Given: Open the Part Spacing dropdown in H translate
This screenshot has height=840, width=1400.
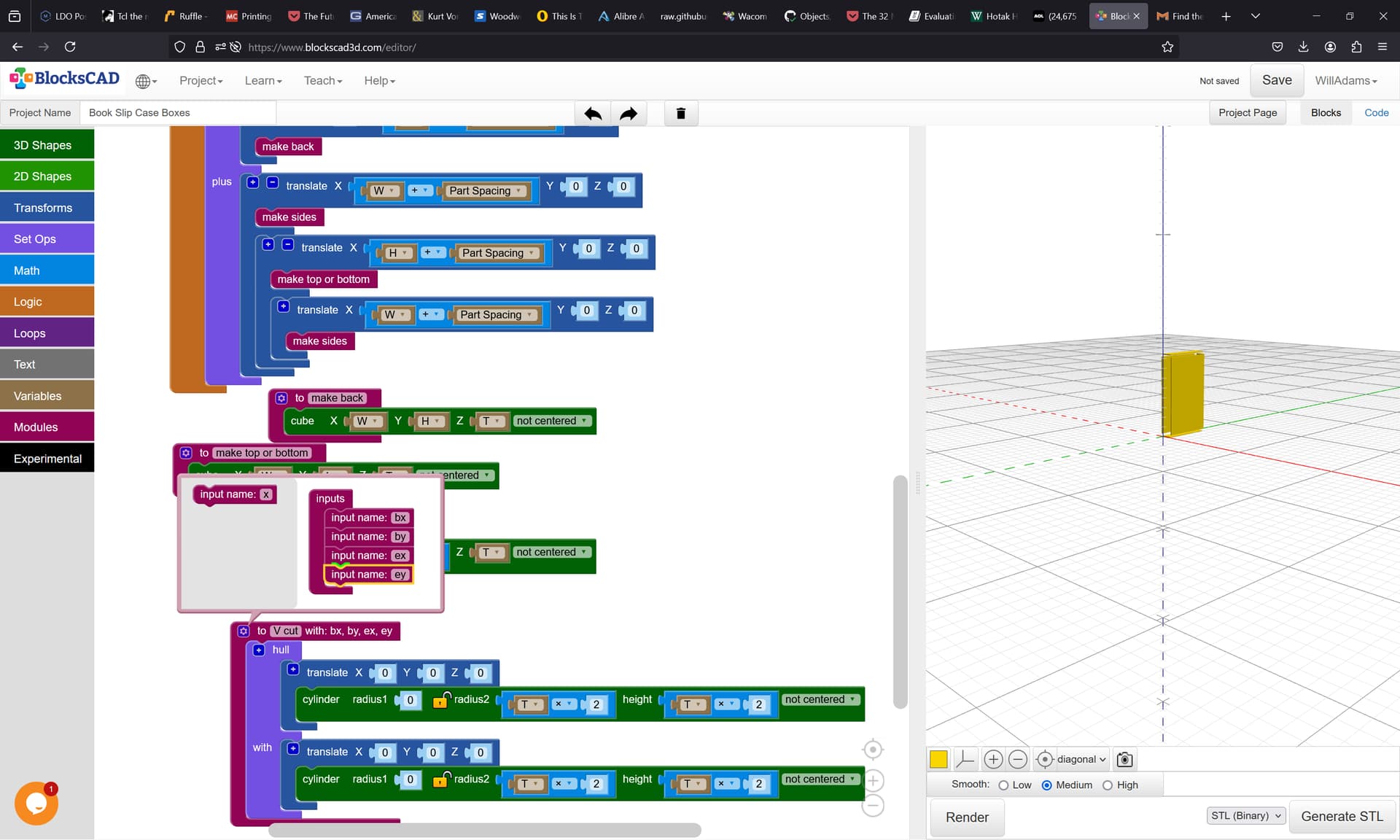Looking at the screenshot, I should [499, 253].
